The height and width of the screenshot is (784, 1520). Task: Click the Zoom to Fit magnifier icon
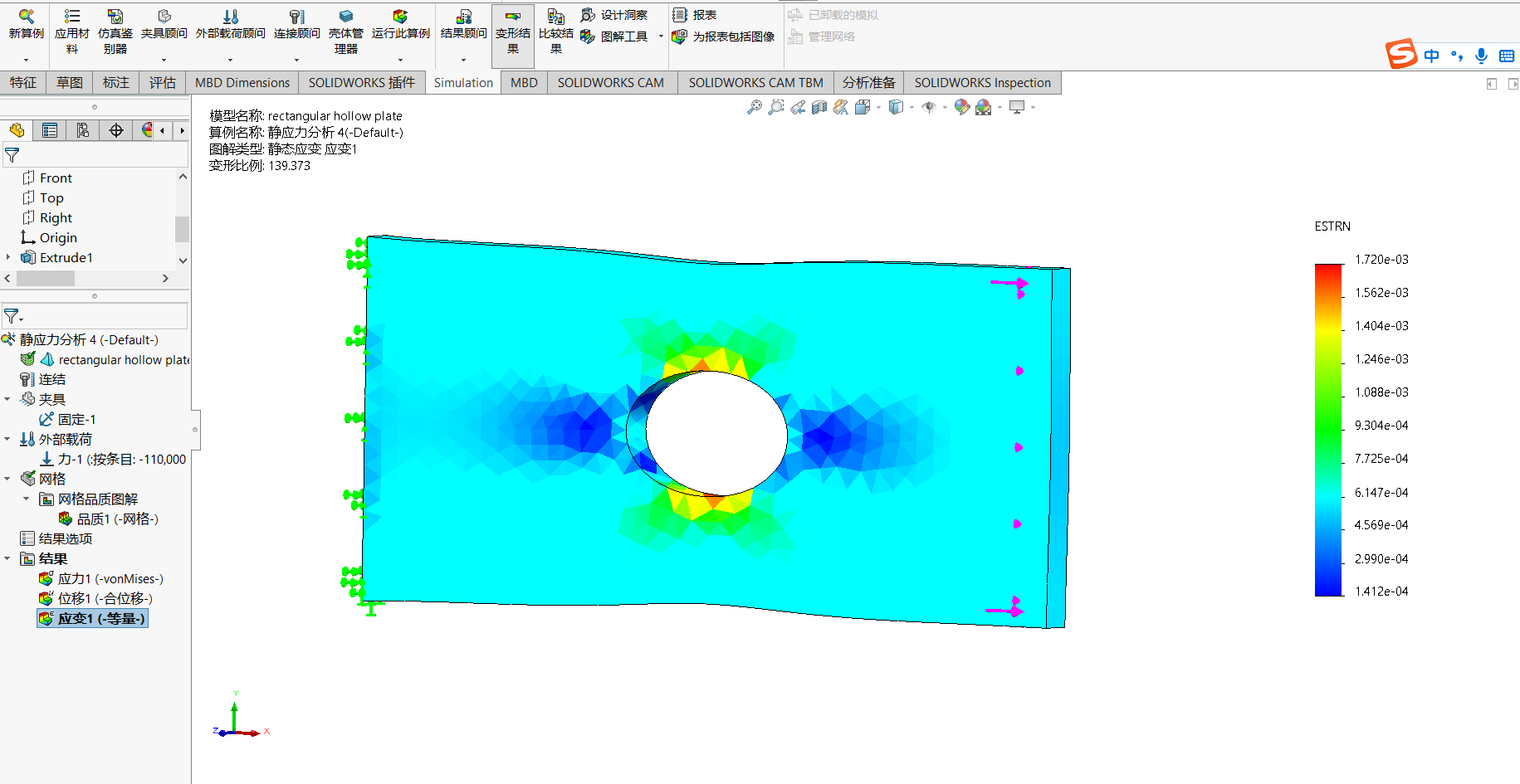[754, 107]
